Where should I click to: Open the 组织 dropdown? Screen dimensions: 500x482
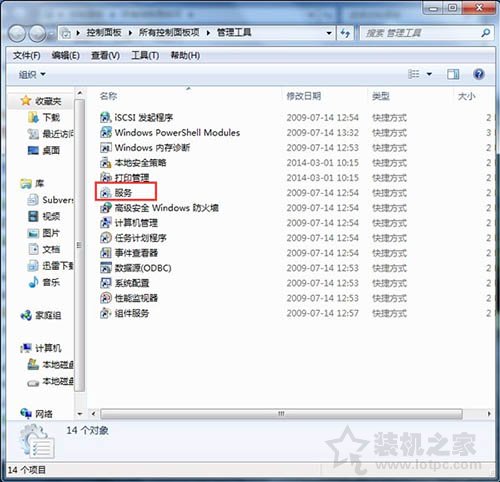32,74
